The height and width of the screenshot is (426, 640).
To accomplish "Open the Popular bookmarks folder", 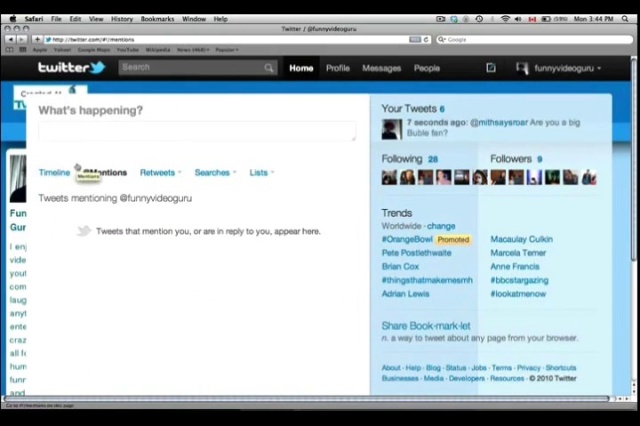I will [x=227, y=50].
